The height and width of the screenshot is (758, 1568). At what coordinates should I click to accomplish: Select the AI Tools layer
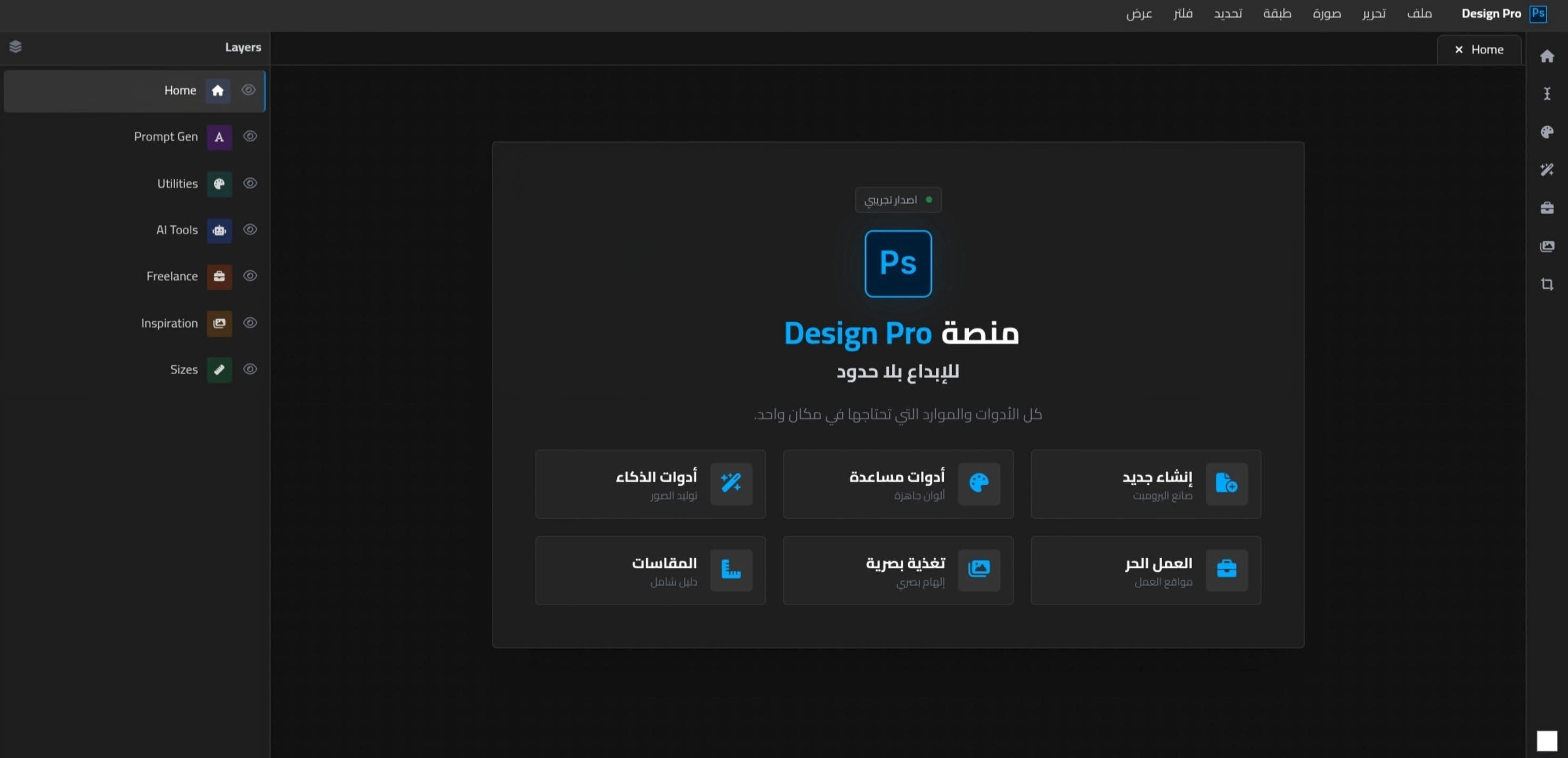pos(135,230)
